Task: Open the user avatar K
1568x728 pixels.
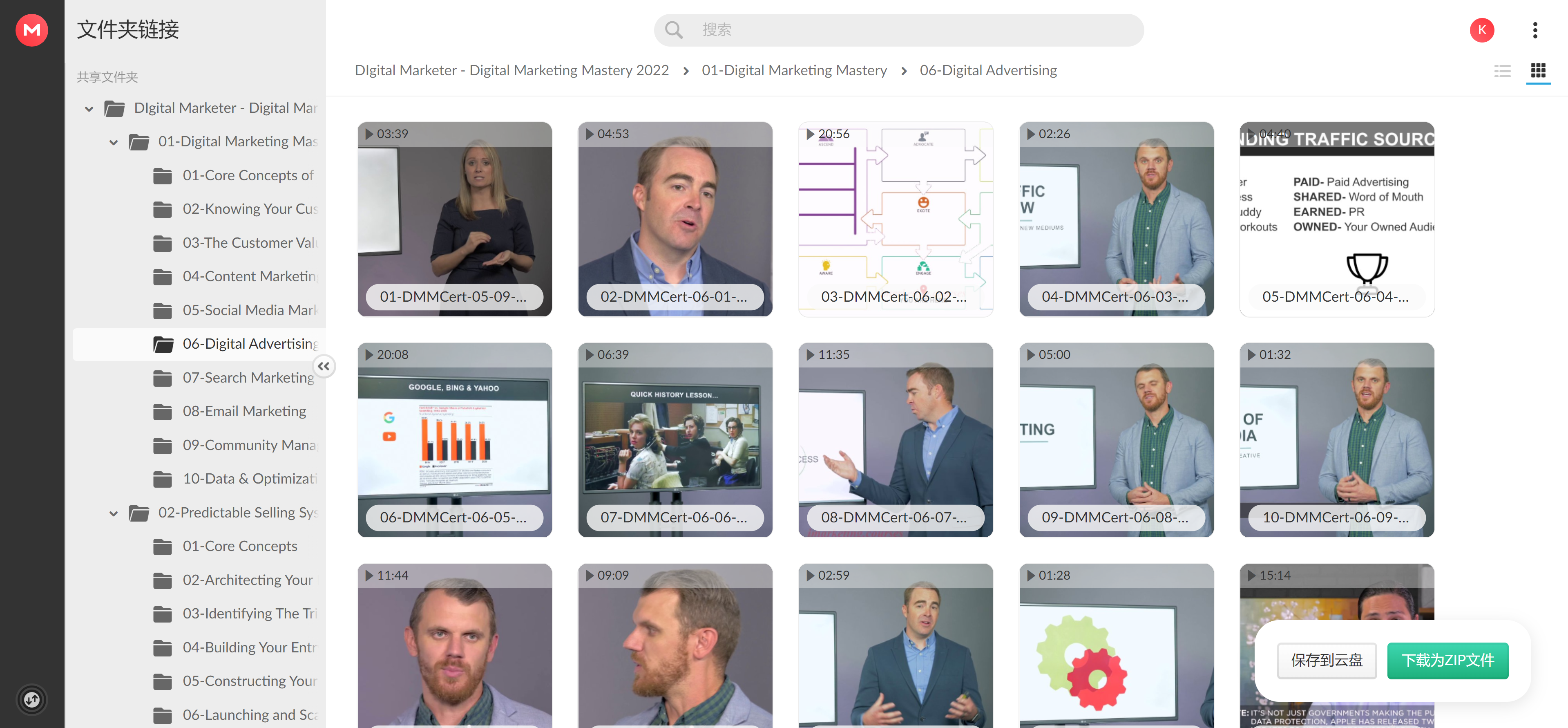Action: (x=1481, y=30)
